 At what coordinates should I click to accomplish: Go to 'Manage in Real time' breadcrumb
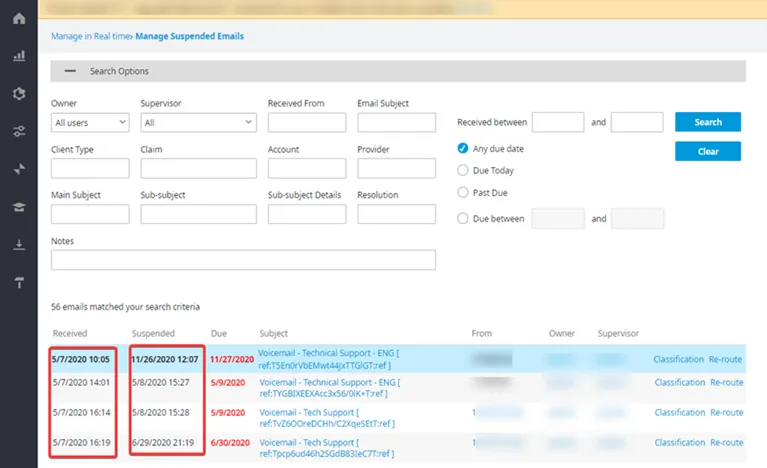tap(91, 36)
